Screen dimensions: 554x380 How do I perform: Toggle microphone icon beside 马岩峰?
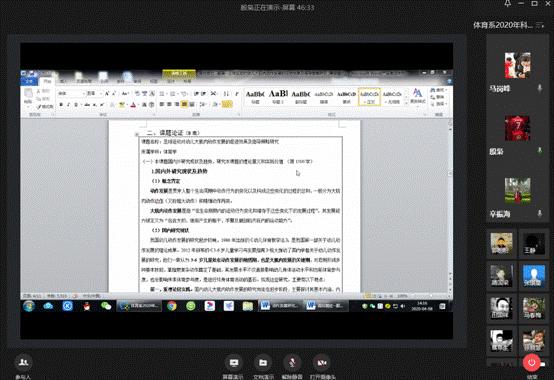click(x=540, y=88)
